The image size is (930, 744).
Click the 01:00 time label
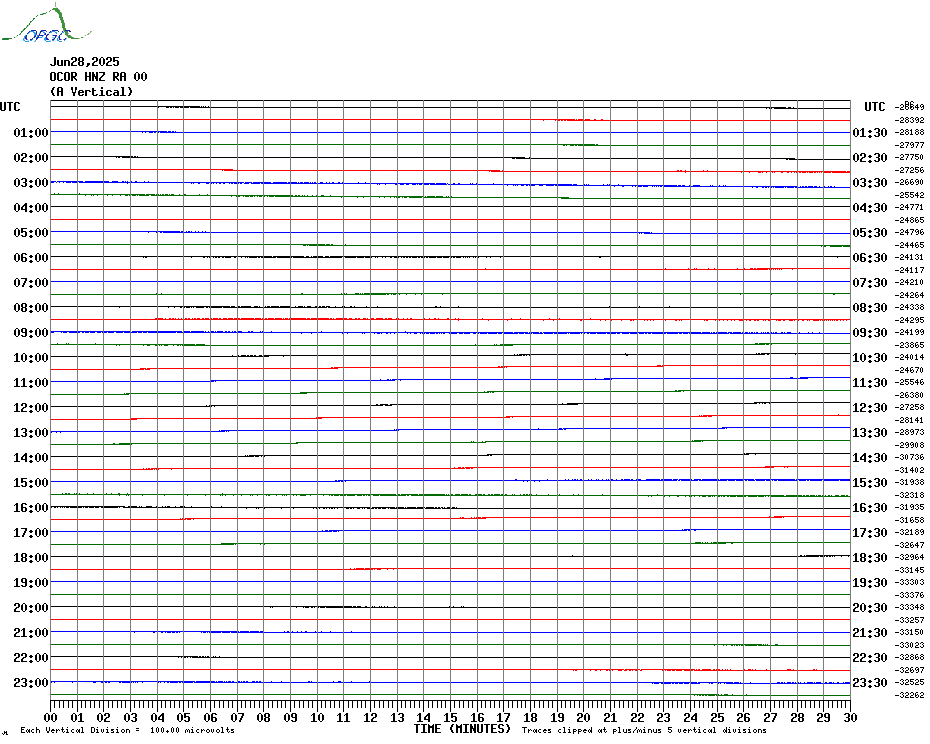tap(31, 132)
